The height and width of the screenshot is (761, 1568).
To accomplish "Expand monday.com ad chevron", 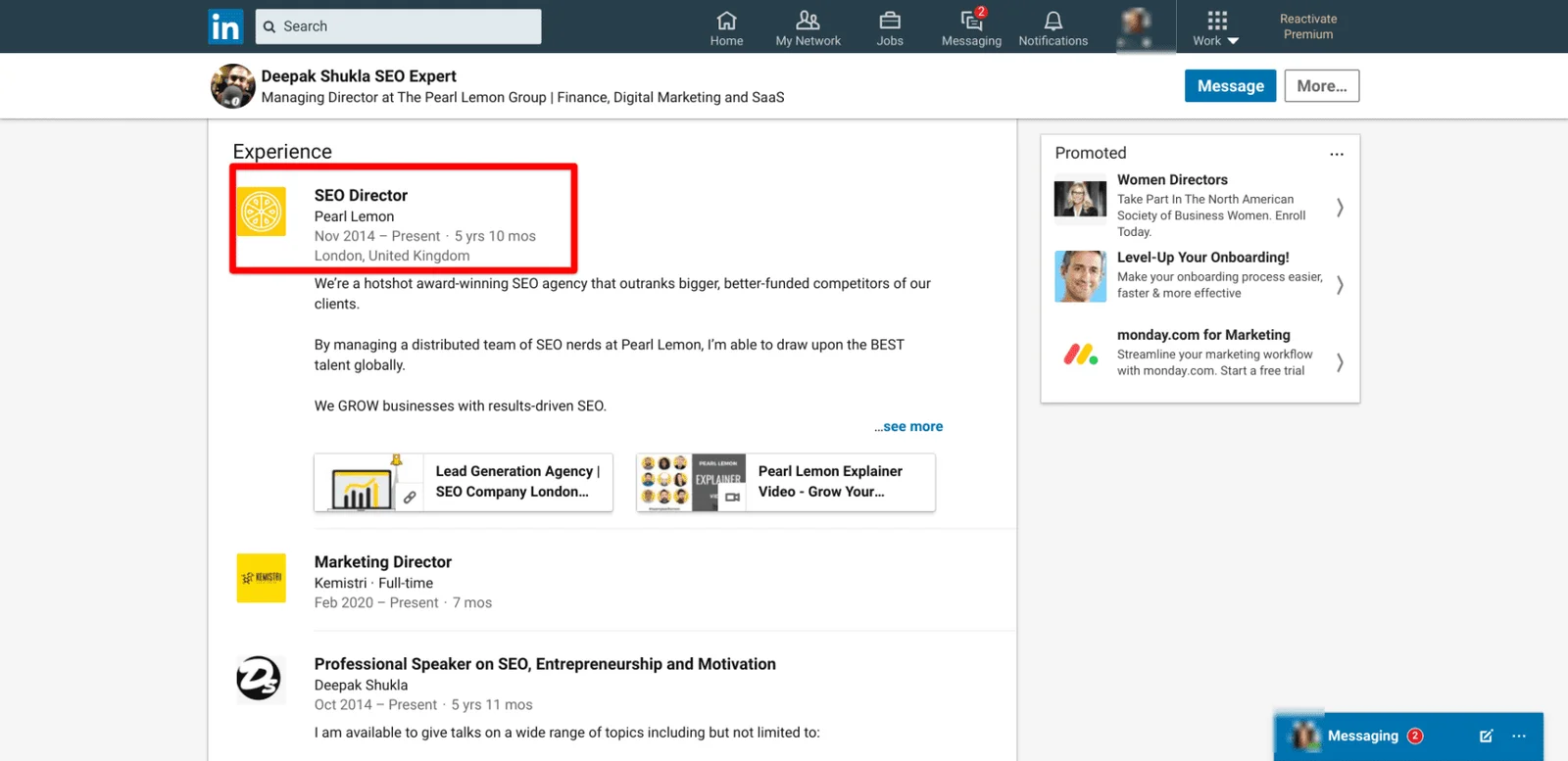I will click(x=1340, y=362).
